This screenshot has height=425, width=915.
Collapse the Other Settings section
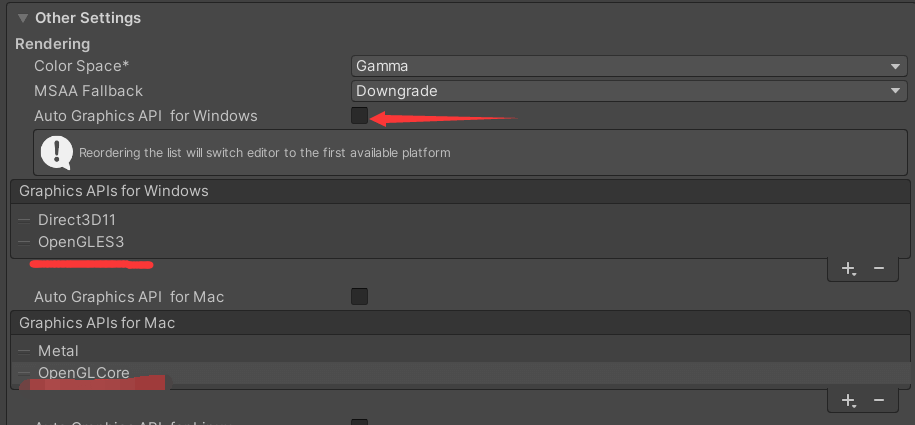pos(23,18)
